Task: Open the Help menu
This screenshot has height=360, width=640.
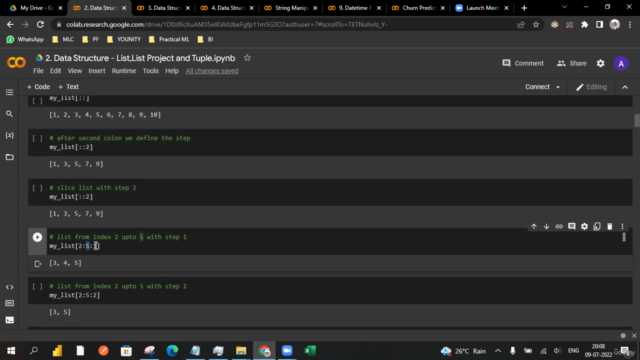Action: (172, 71)
